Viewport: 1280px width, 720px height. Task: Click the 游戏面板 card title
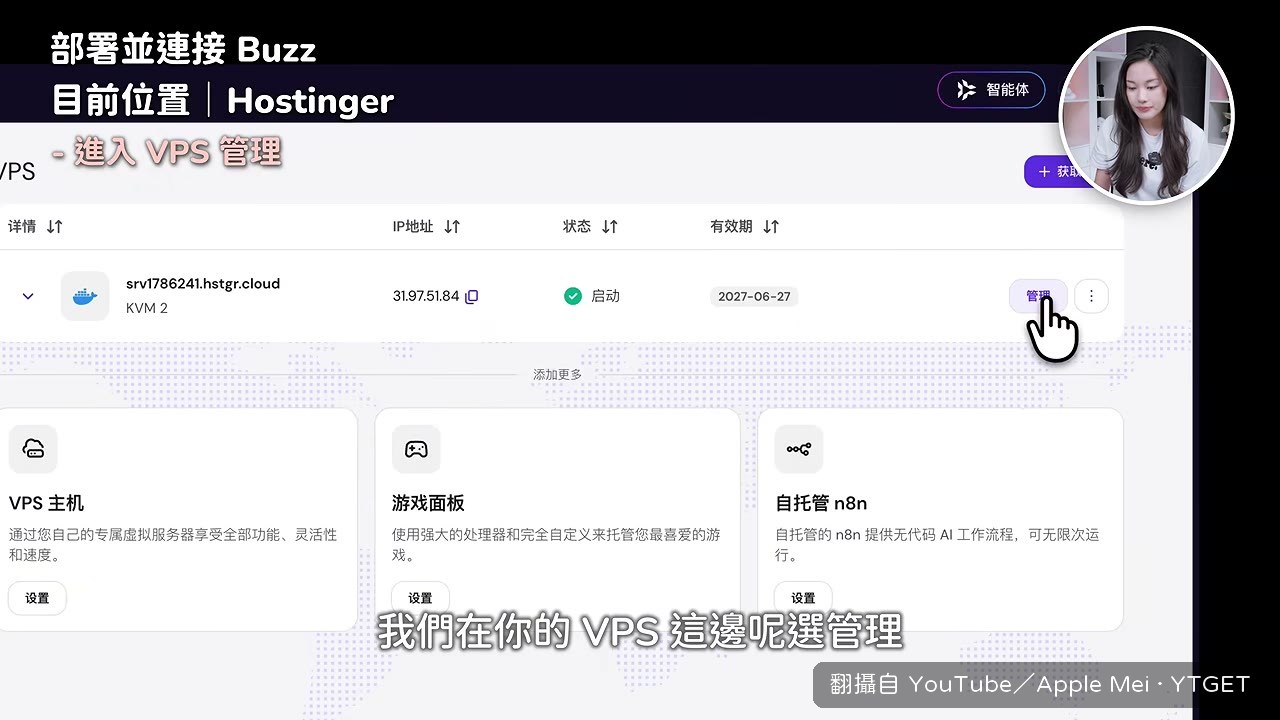point(428,503)
